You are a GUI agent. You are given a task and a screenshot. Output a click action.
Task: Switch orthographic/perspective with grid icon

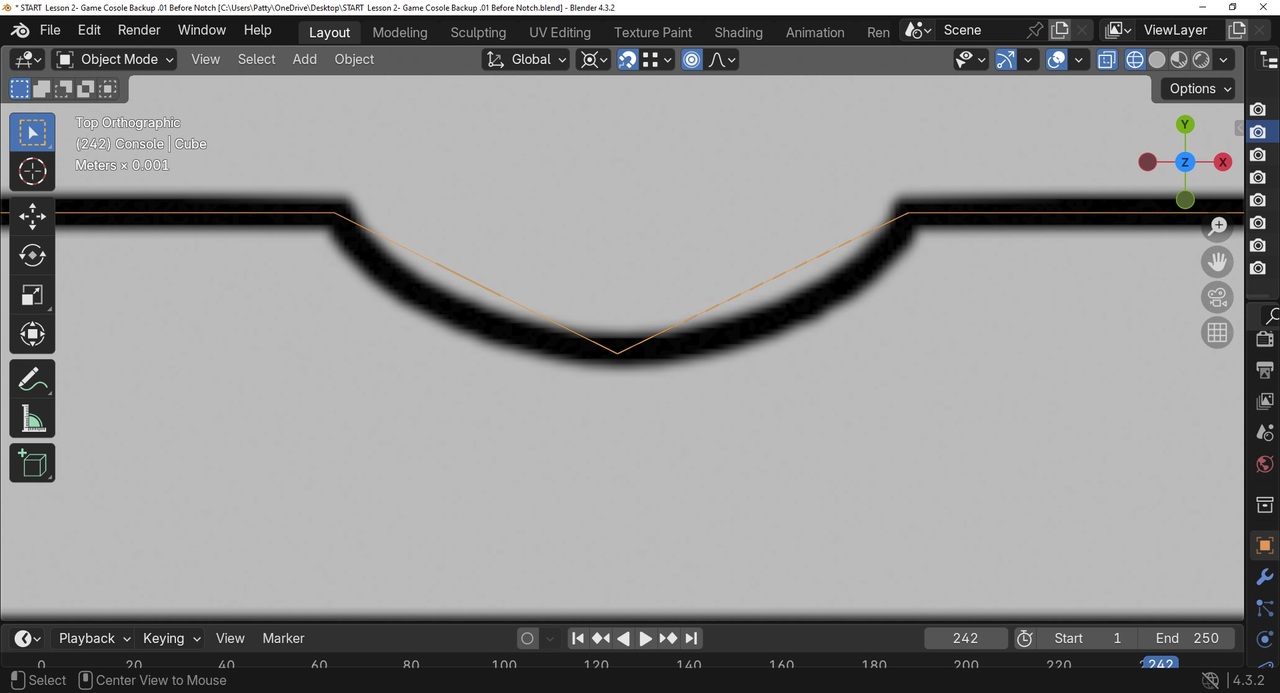1217,332
